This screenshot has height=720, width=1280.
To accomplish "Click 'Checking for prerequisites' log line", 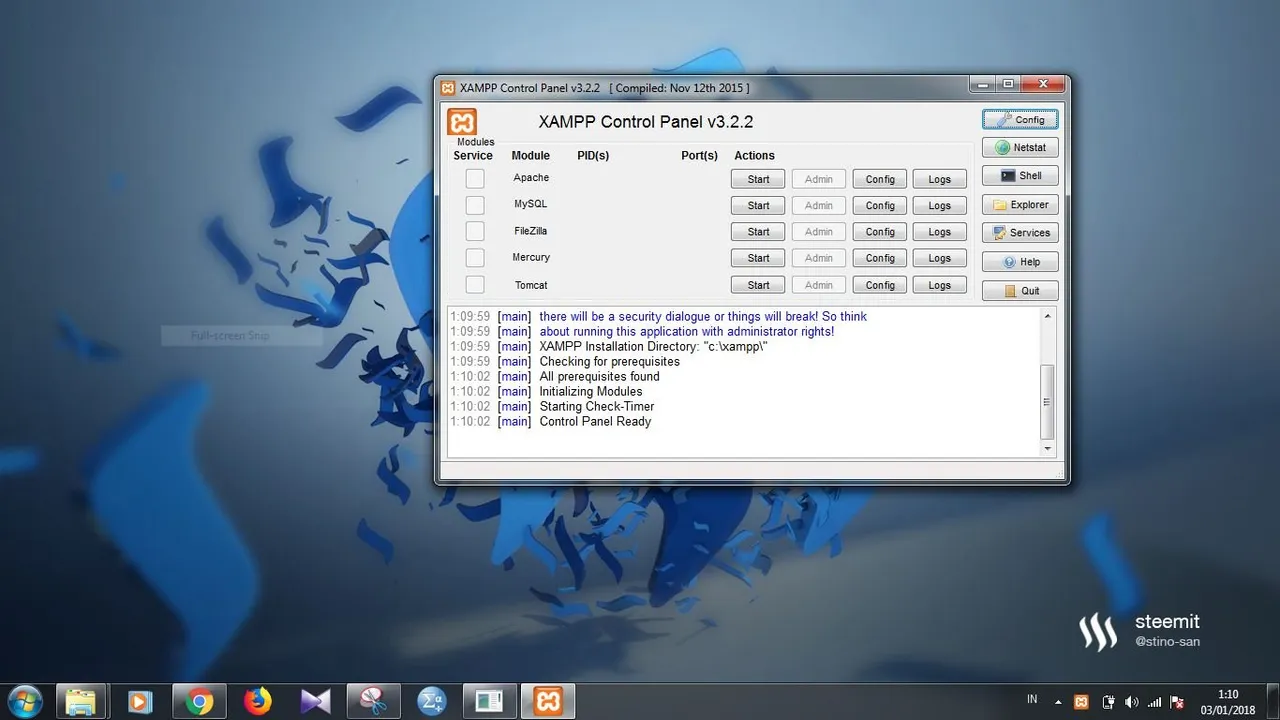I will (x=609, y=362).
